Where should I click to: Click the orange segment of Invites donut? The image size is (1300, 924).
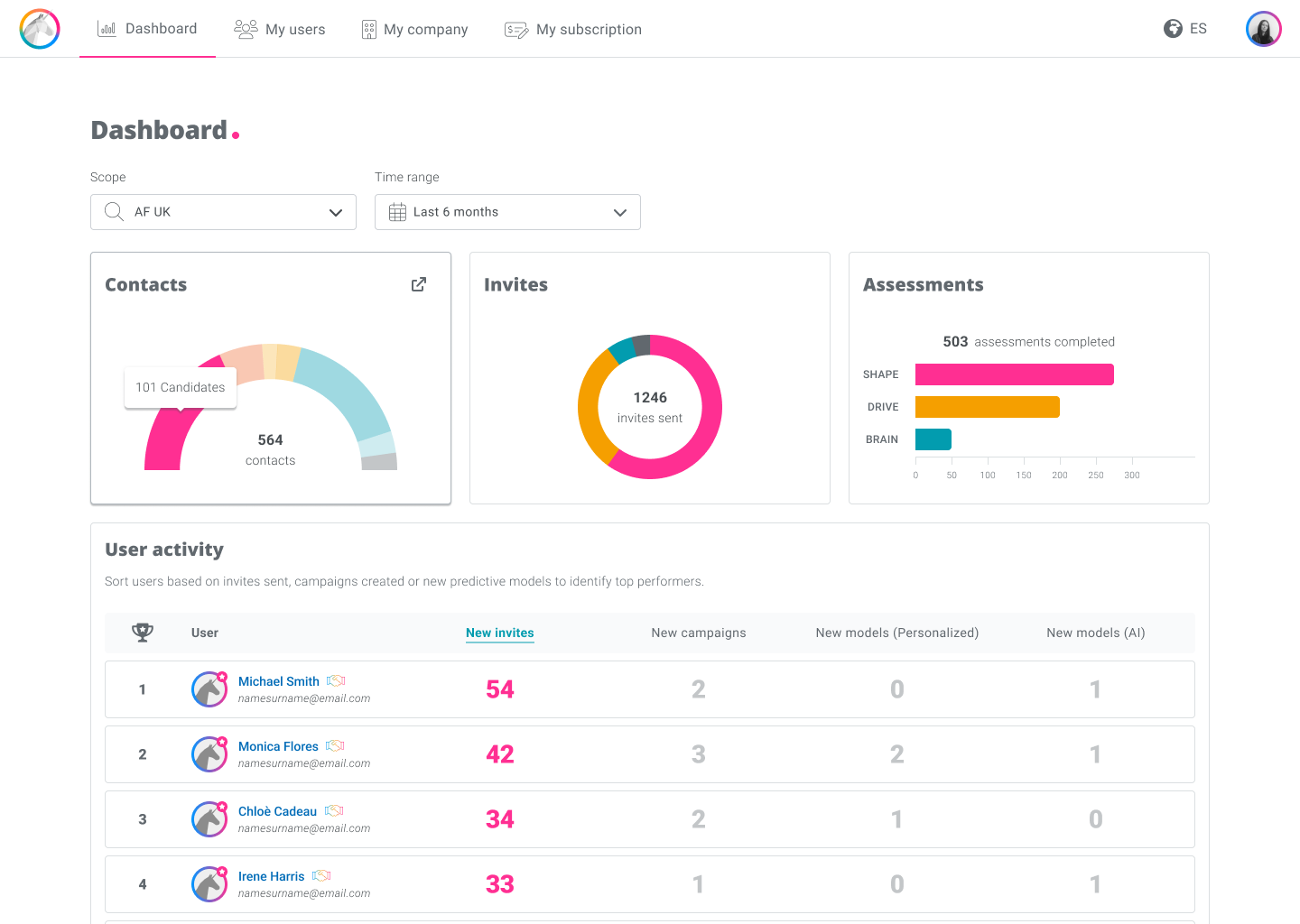(590, 406)
